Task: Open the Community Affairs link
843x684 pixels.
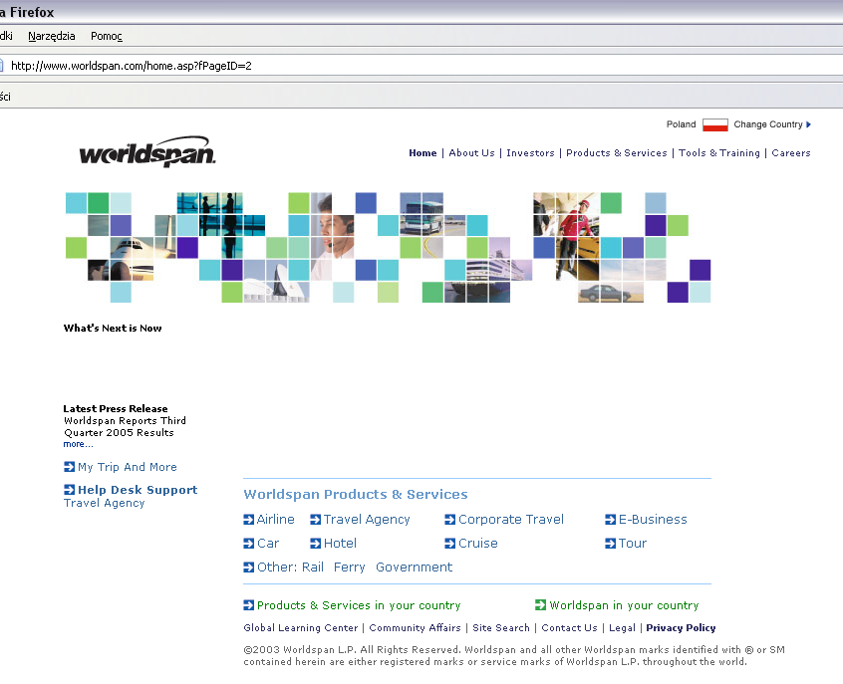Action: (415, 628)
